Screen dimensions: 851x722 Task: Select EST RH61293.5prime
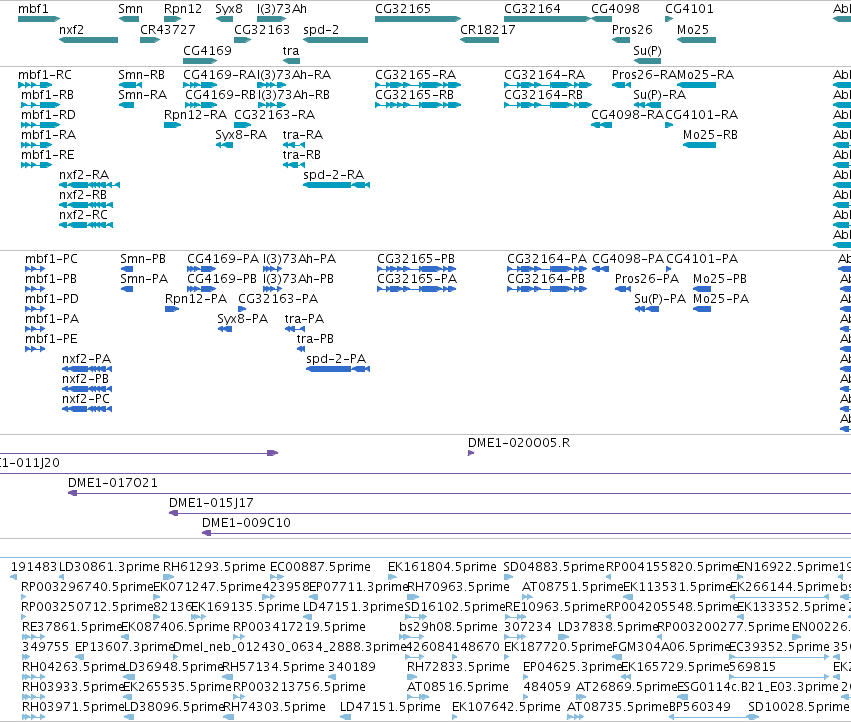(214, 567)
